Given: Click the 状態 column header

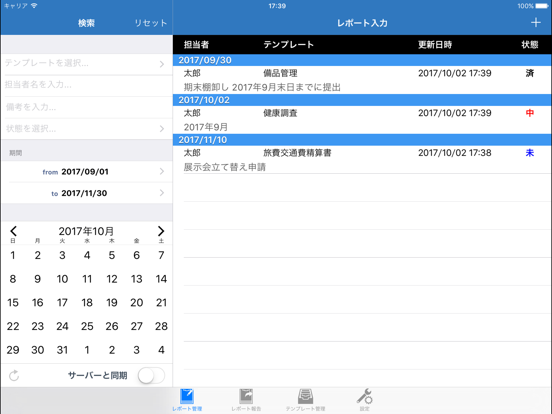Looking at the screenshot, I should [x=530, y=45].
